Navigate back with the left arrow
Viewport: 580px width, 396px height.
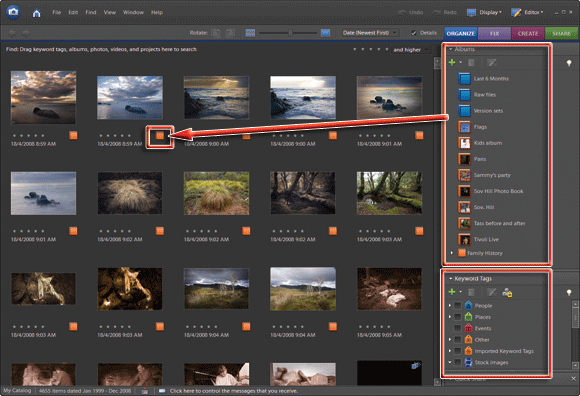click(x=12, y=33)
